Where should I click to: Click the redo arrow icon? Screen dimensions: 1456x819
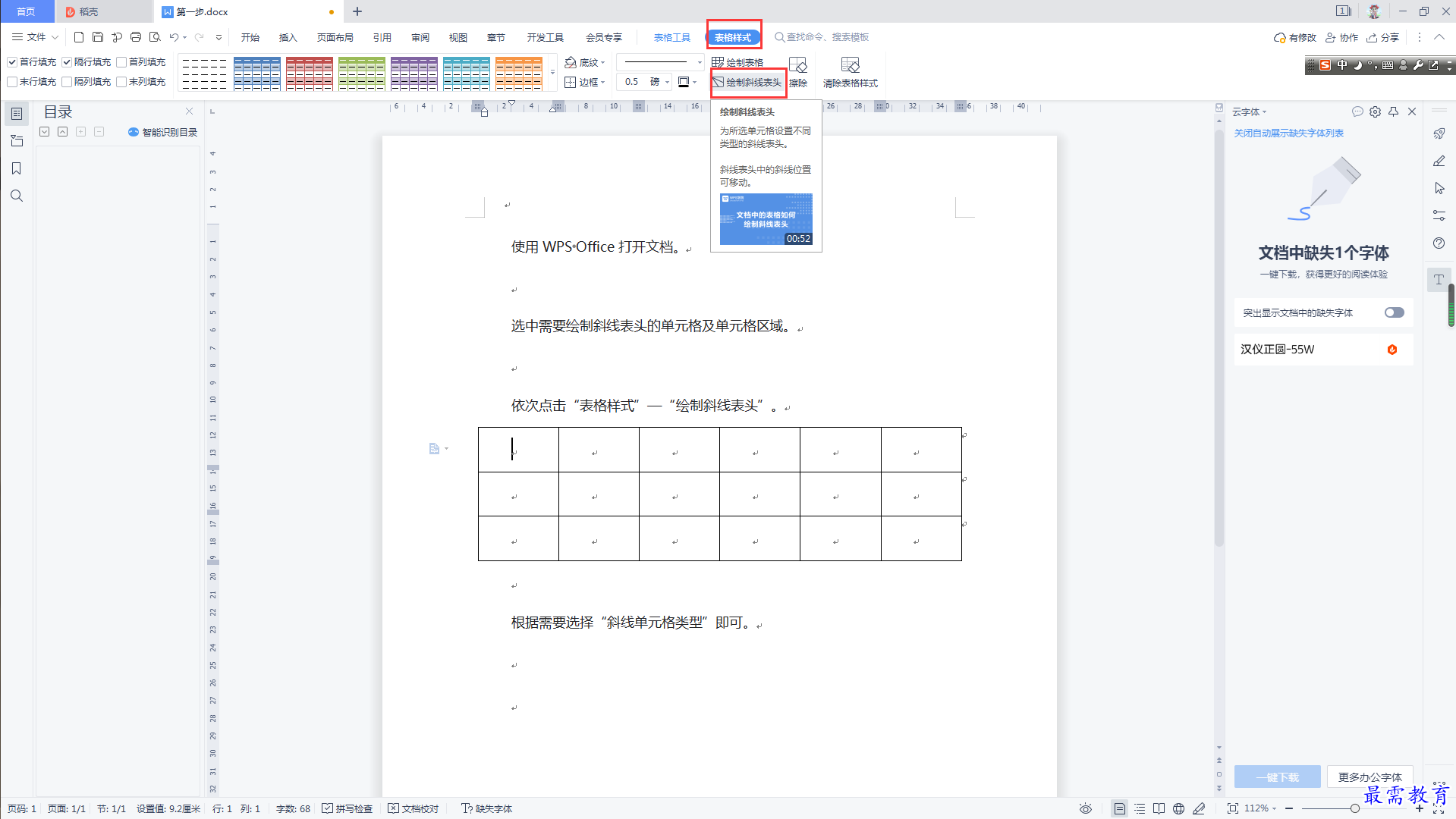pyautogui.click(x=200, y=36)
